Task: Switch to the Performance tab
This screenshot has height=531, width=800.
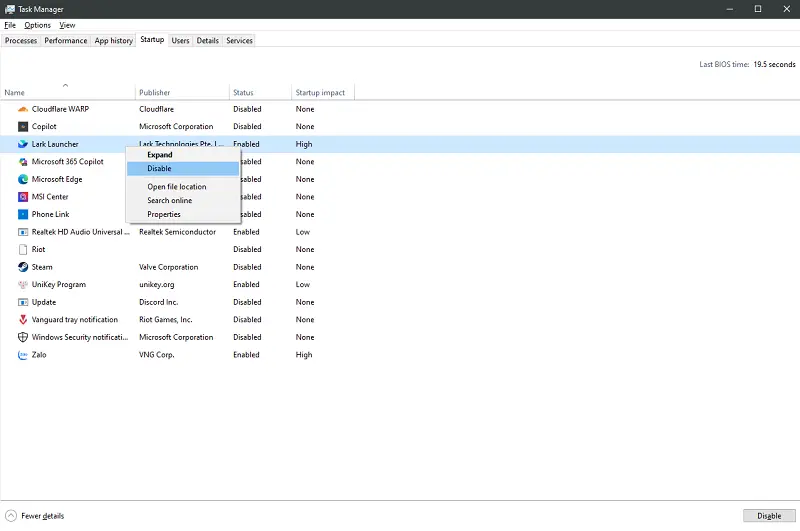Action: 66,40
